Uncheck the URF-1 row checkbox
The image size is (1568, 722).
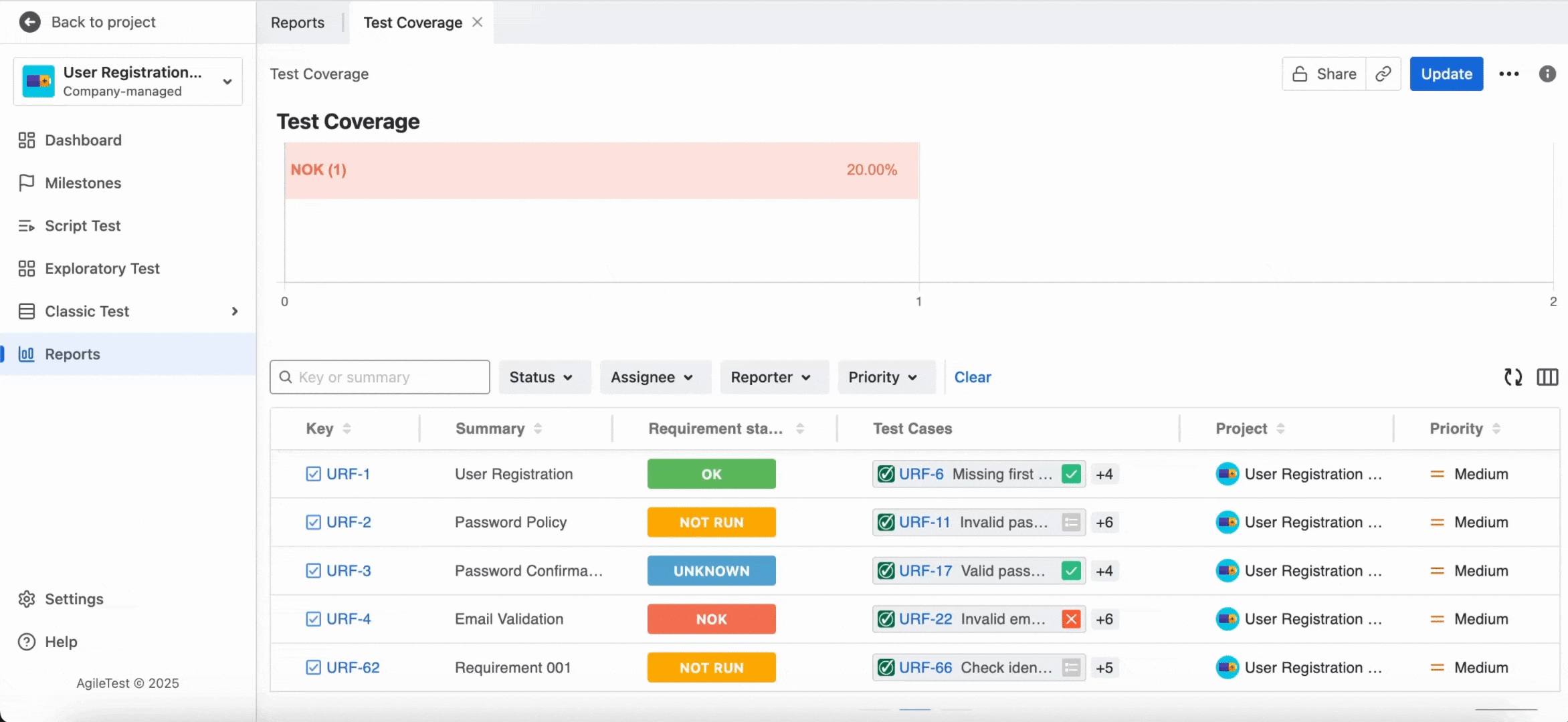[313, 473]
